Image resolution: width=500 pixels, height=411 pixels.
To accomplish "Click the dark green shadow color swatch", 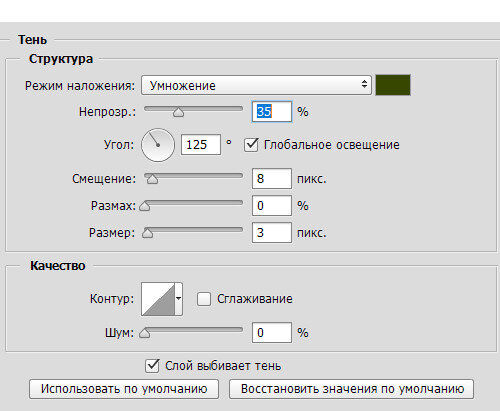I will pos(393,85).
